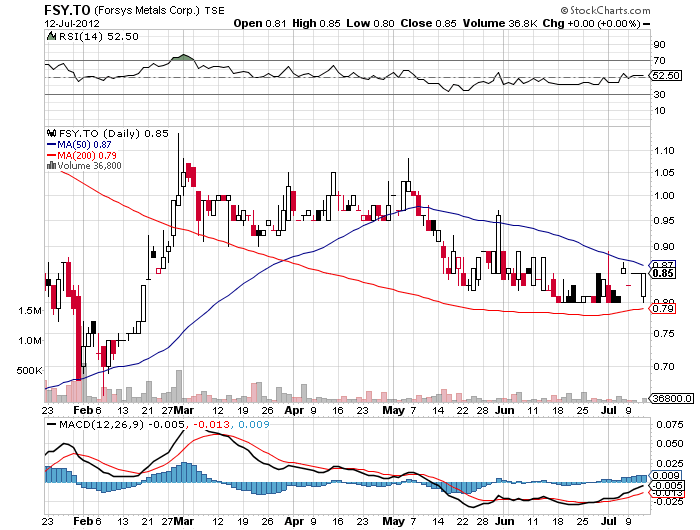The image size is (700, 530).
Task: Click the FSY.TO (Daily) 0.85 legend
Action: tap(114, 133)
